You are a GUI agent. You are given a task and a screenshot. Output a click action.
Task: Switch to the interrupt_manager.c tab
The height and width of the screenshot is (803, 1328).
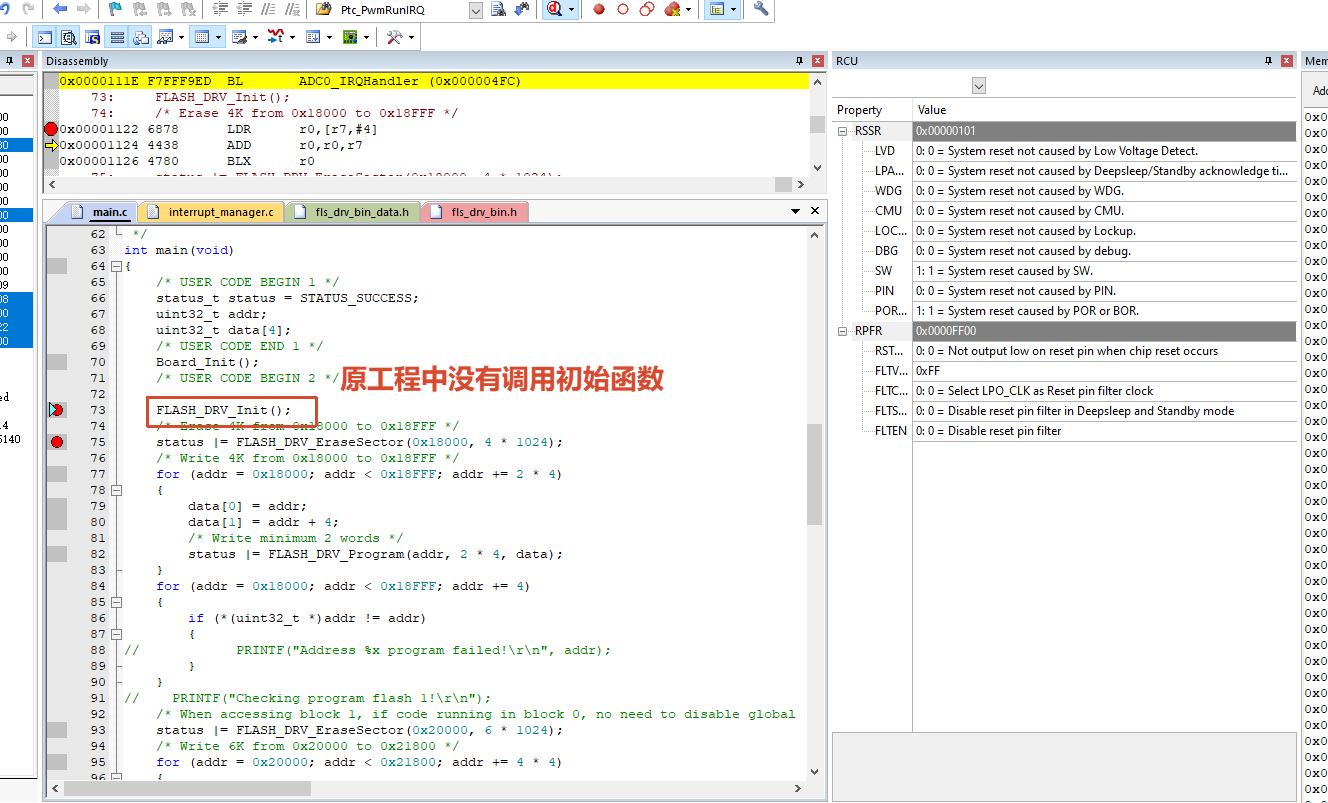[x=221, y=212]
